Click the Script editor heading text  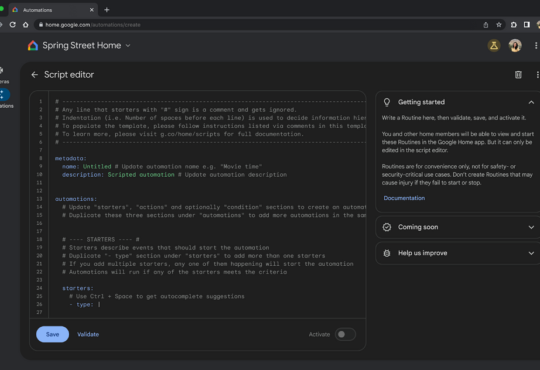69,75
